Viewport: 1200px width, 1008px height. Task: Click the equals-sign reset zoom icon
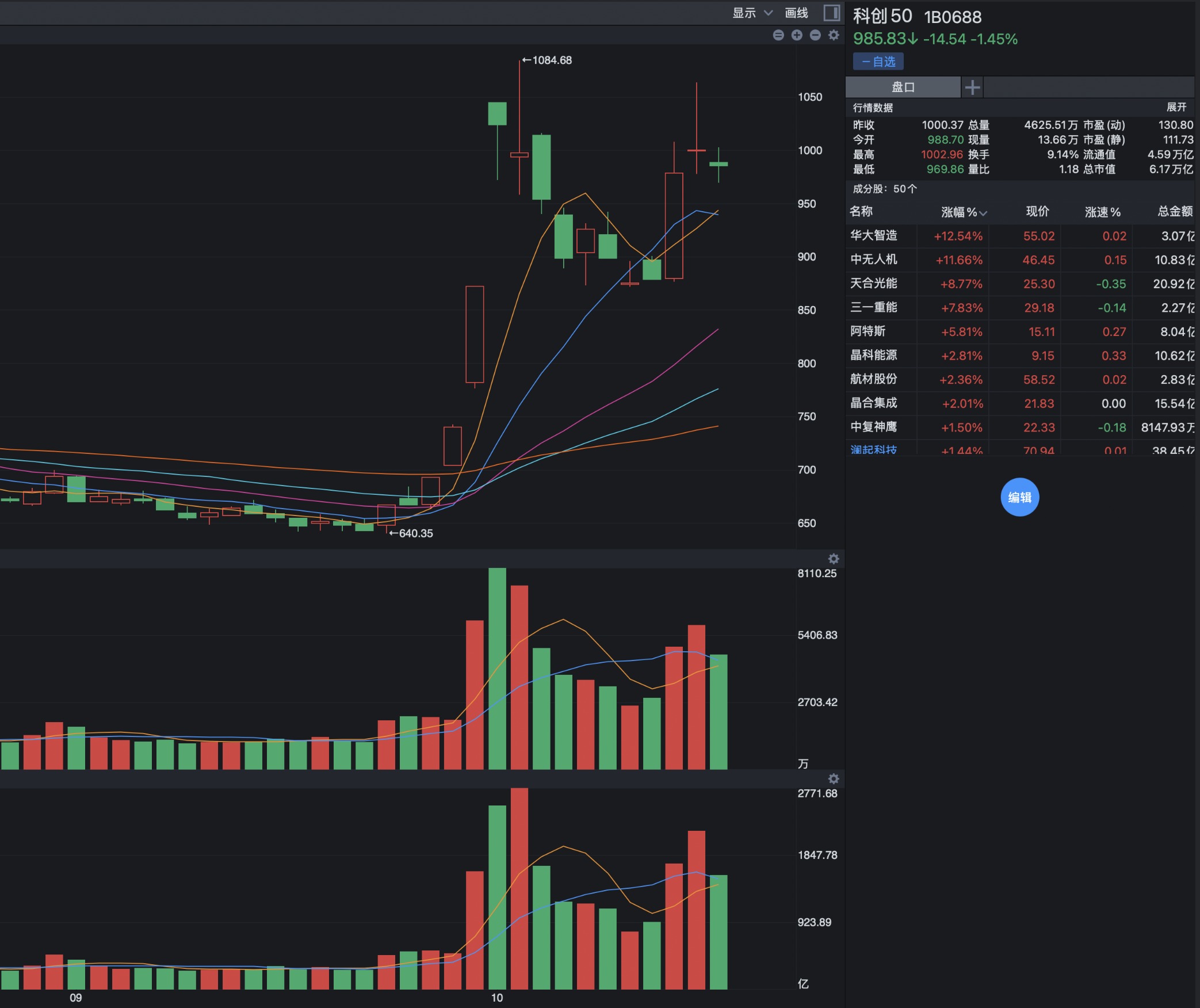point(778,36)
